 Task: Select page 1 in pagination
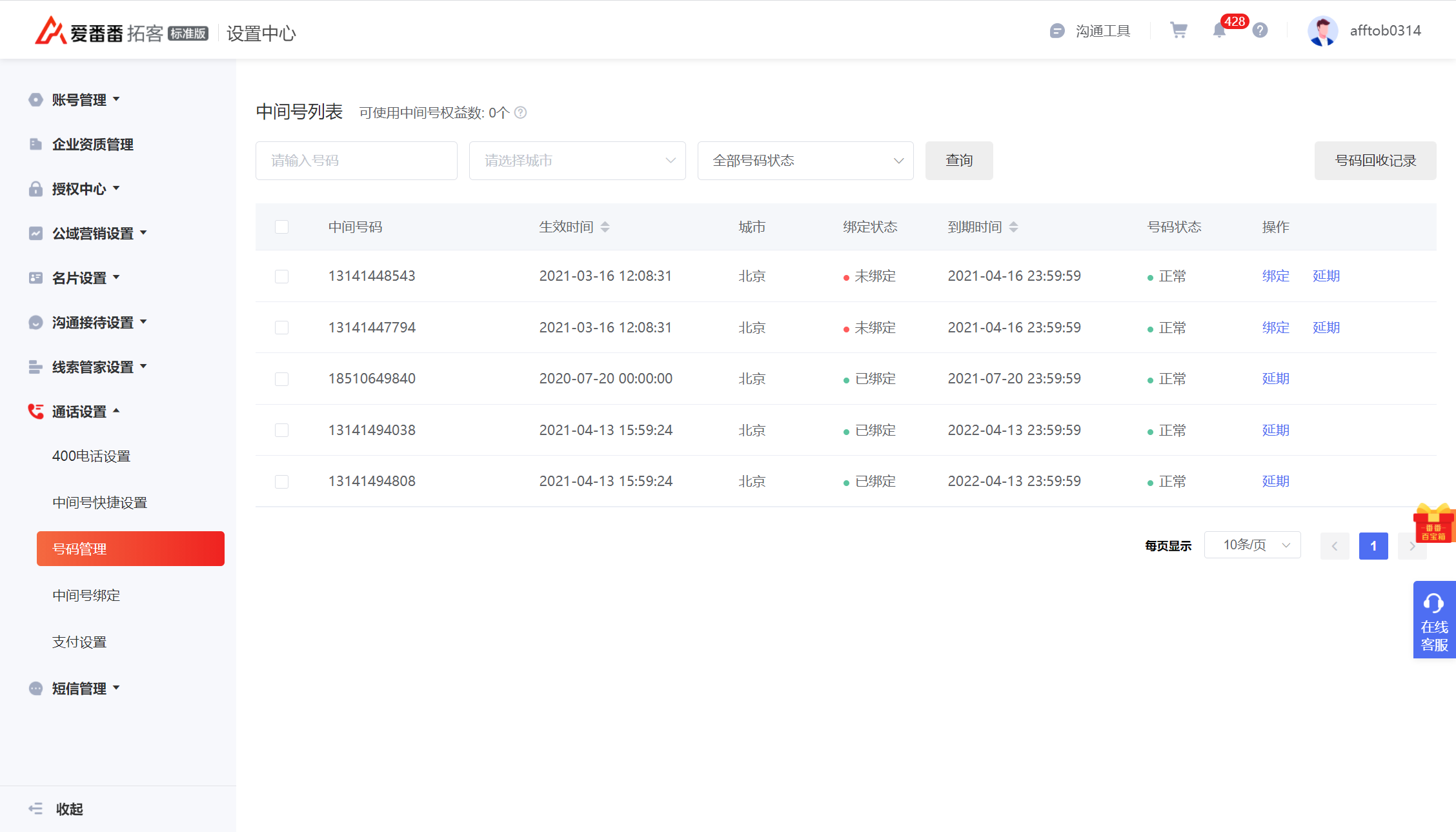click(x=1373, y=546)
